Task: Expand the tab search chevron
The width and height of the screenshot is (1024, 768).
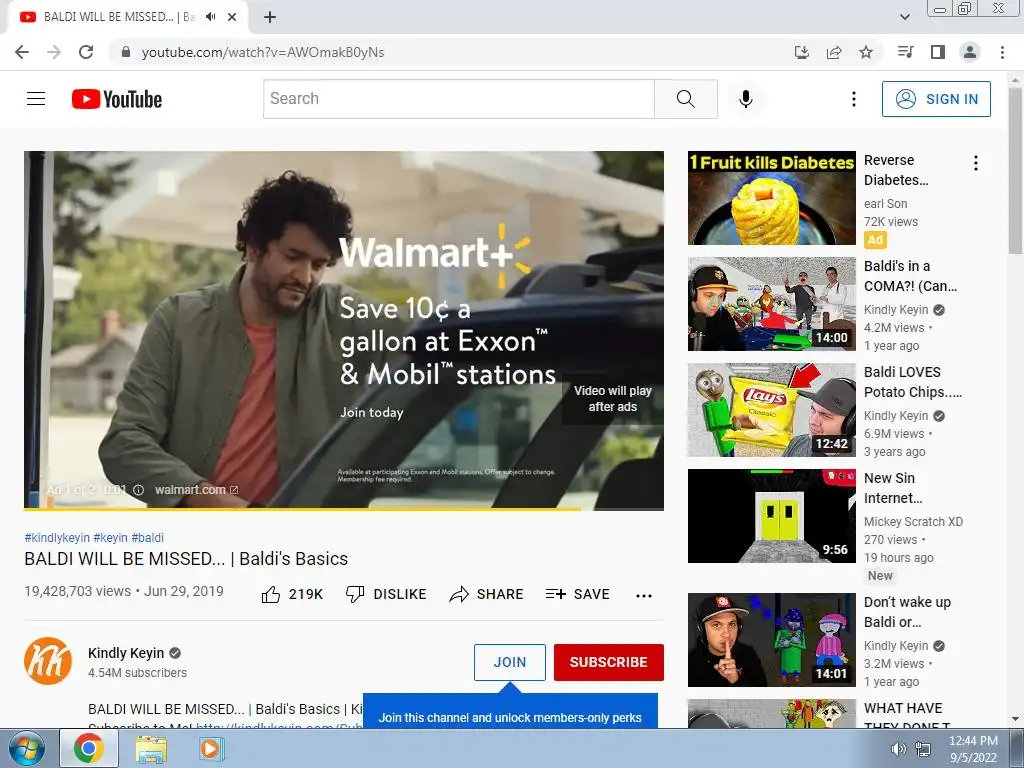Action: coord(904,17)
